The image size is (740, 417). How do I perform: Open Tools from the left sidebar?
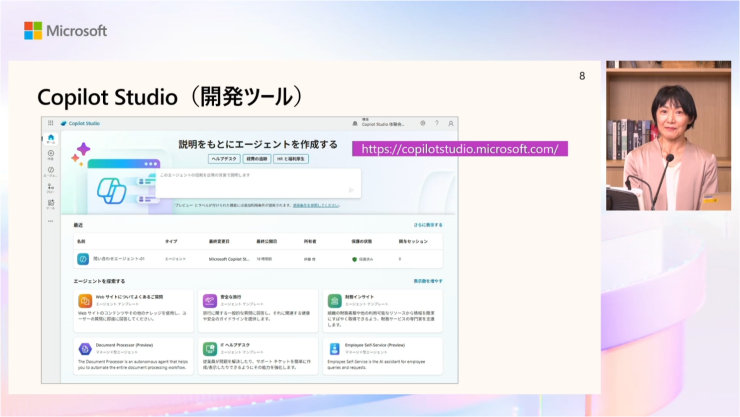tap(50, 204)
